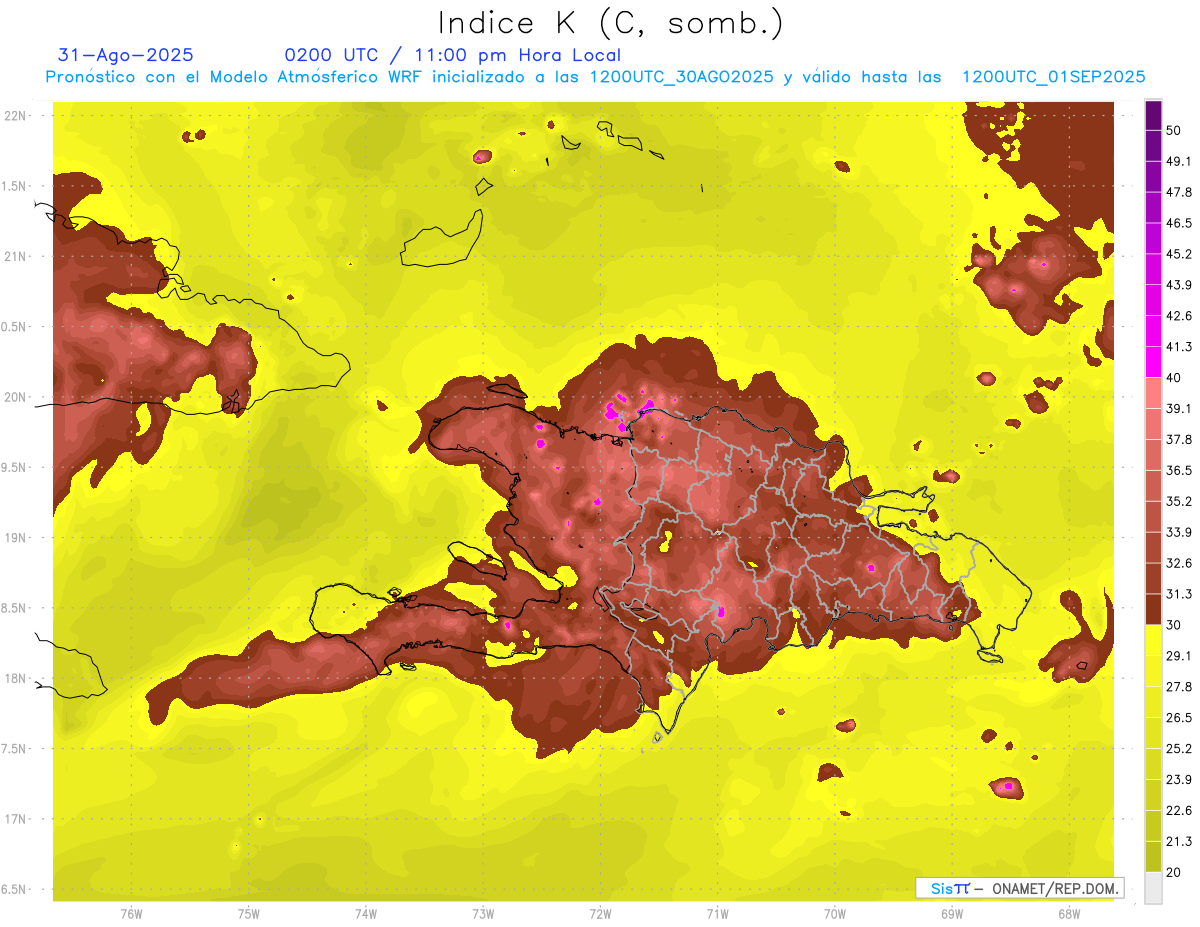1200x927 pixels.
Task: Click the '31.3' color scale value
Action: pyautogui.click(x=1179, y=594)
